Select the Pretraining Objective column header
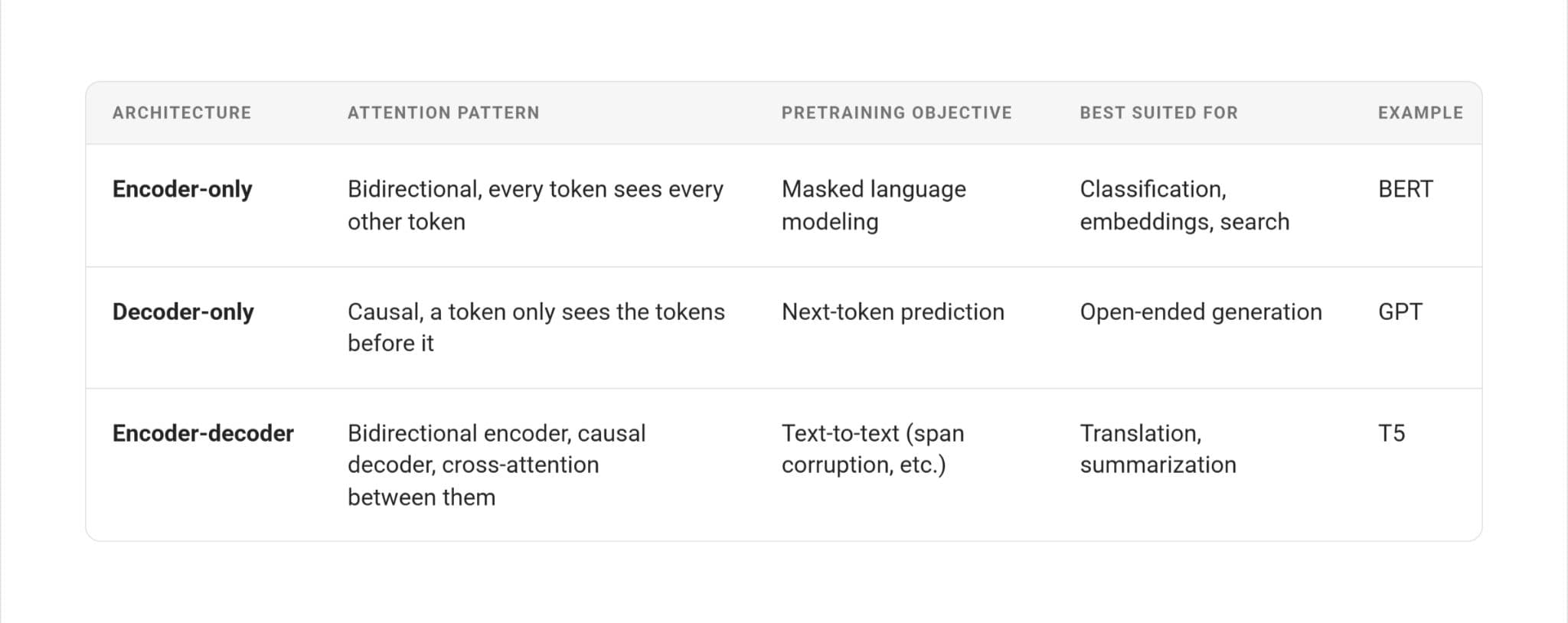The height and width of the screenshot is (623, 1568). point(897,113)
